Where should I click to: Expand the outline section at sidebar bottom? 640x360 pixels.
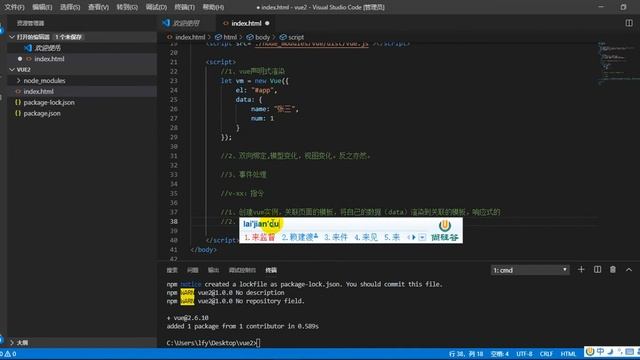(x=12, y=342)
